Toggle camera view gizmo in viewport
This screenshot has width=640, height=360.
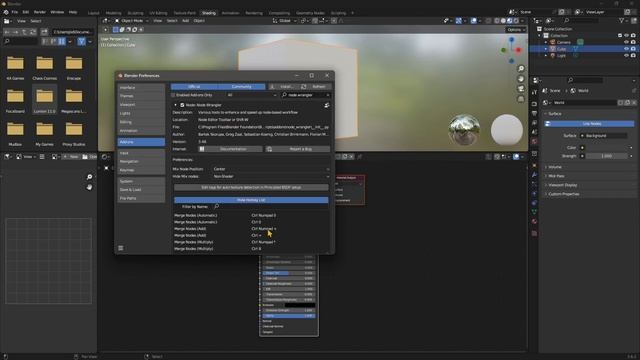[521, 89]
